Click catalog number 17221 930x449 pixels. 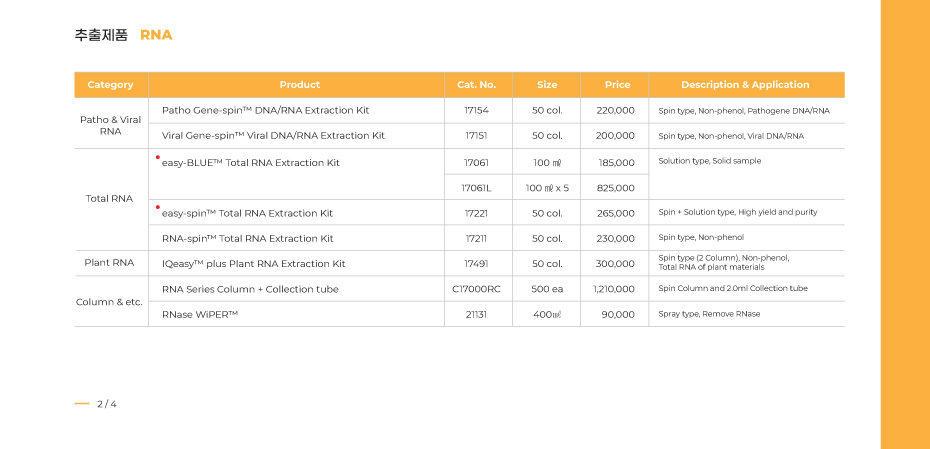pyautogui.click(x=477, y=213)
